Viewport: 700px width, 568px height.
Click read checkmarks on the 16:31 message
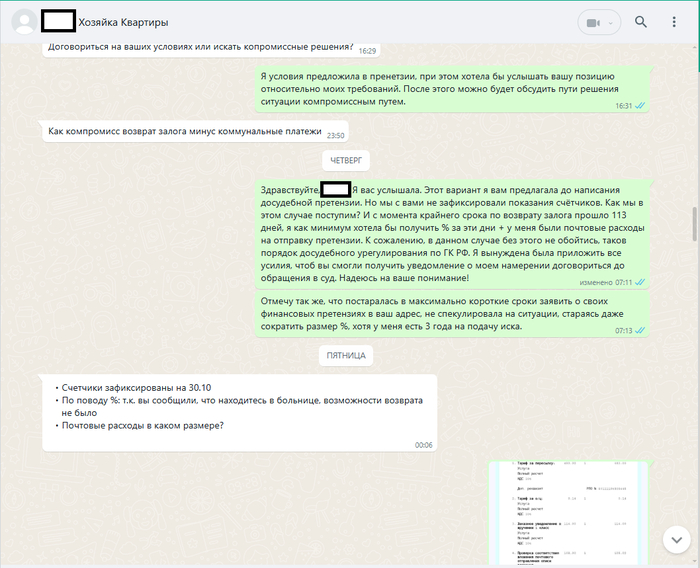coord(640,105)
